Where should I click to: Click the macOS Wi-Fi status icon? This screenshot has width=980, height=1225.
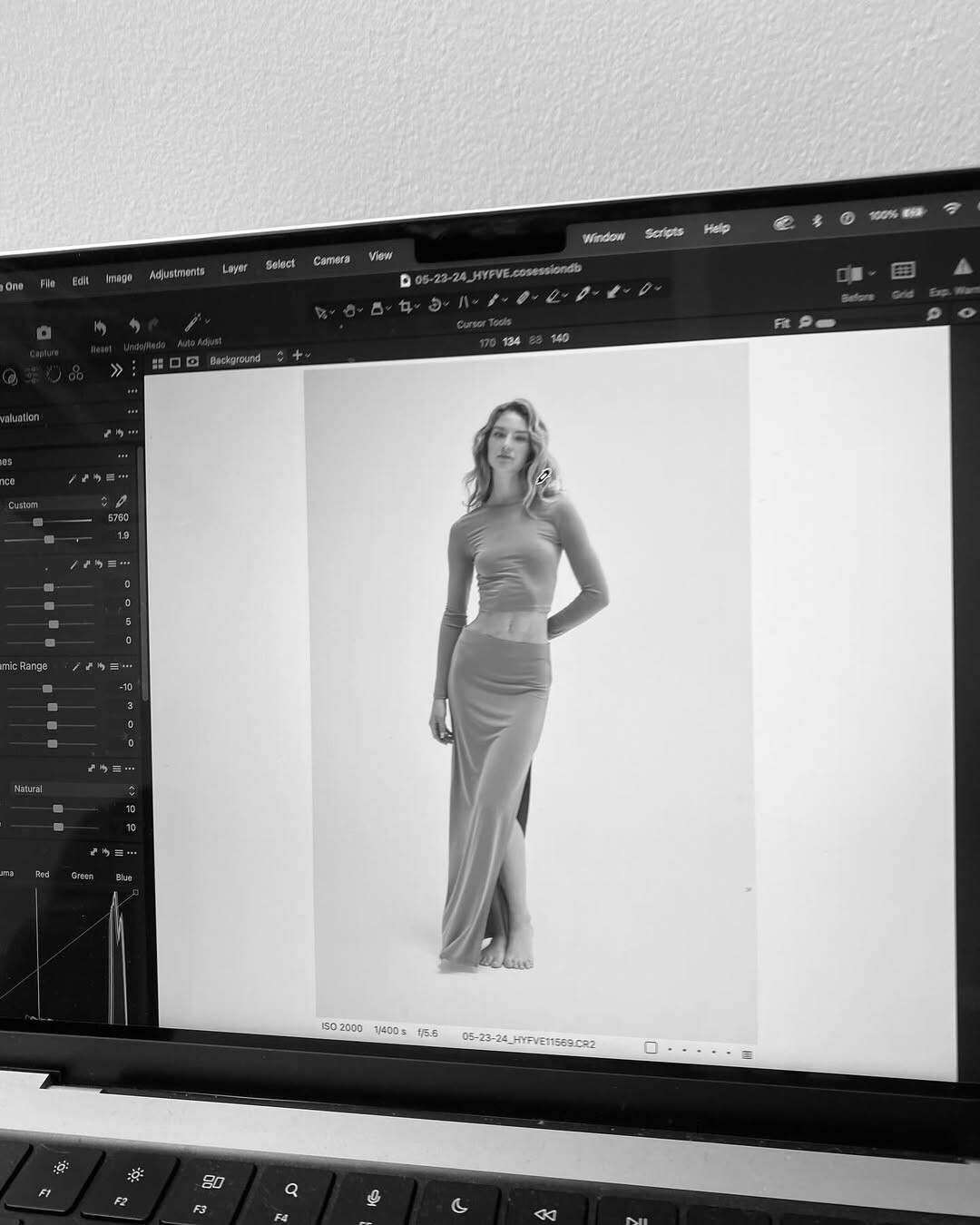click(x=951, y=209)
